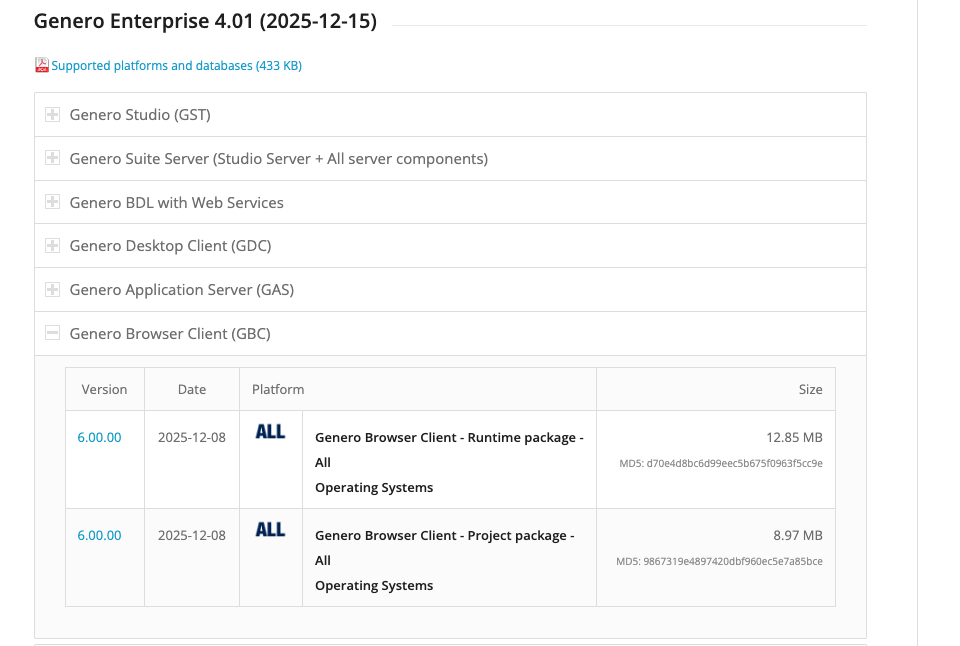Click the plus icon for Genero BDL with Web Services
The height and width of the screenshot is (646, 960).
coord(52,202)
